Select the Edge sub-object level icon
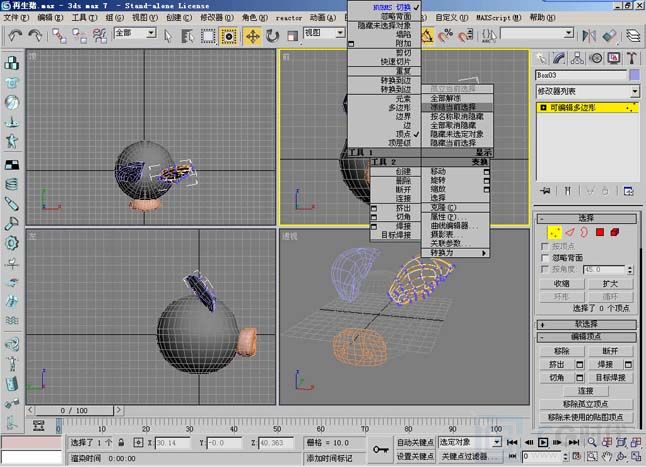Image resolution: width=646 pixels, height=468 pixels. 570,233
